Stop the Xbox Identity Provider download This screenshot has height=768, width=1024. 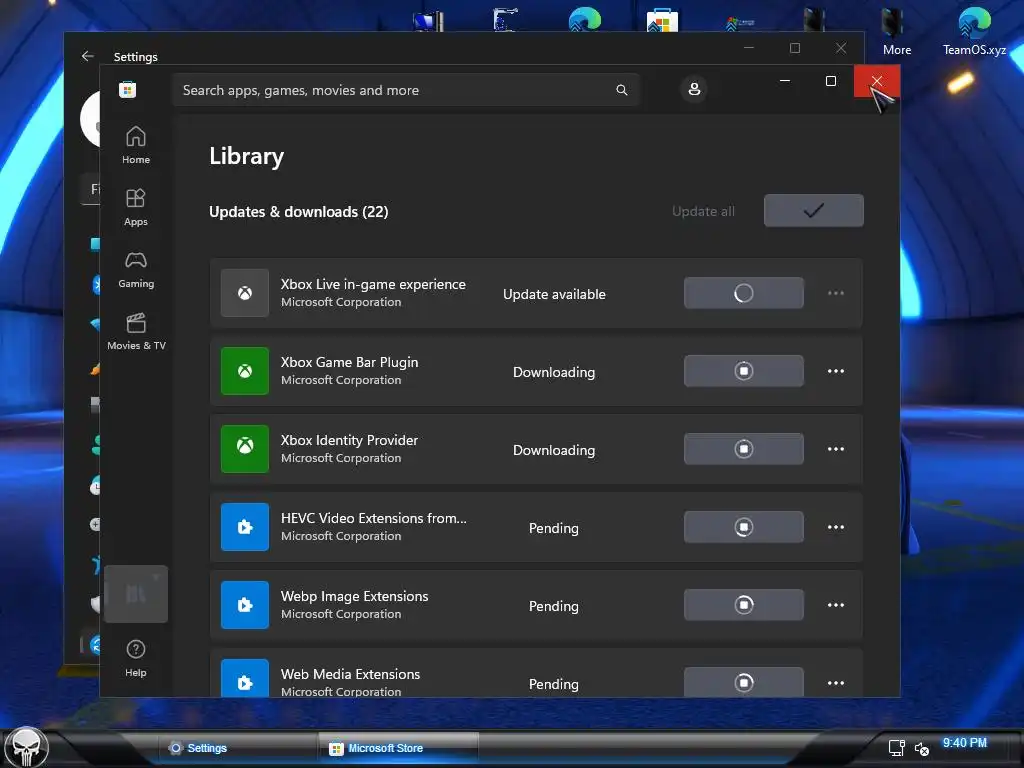[x=744, y=449]
